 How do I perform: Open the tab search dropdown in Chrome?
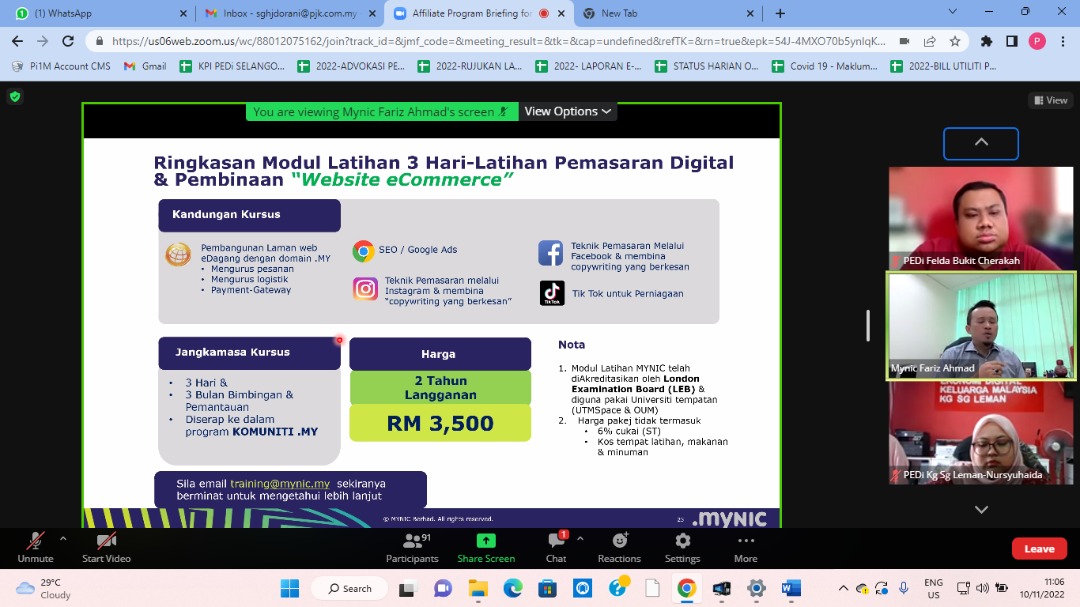[x=953, y=12]
